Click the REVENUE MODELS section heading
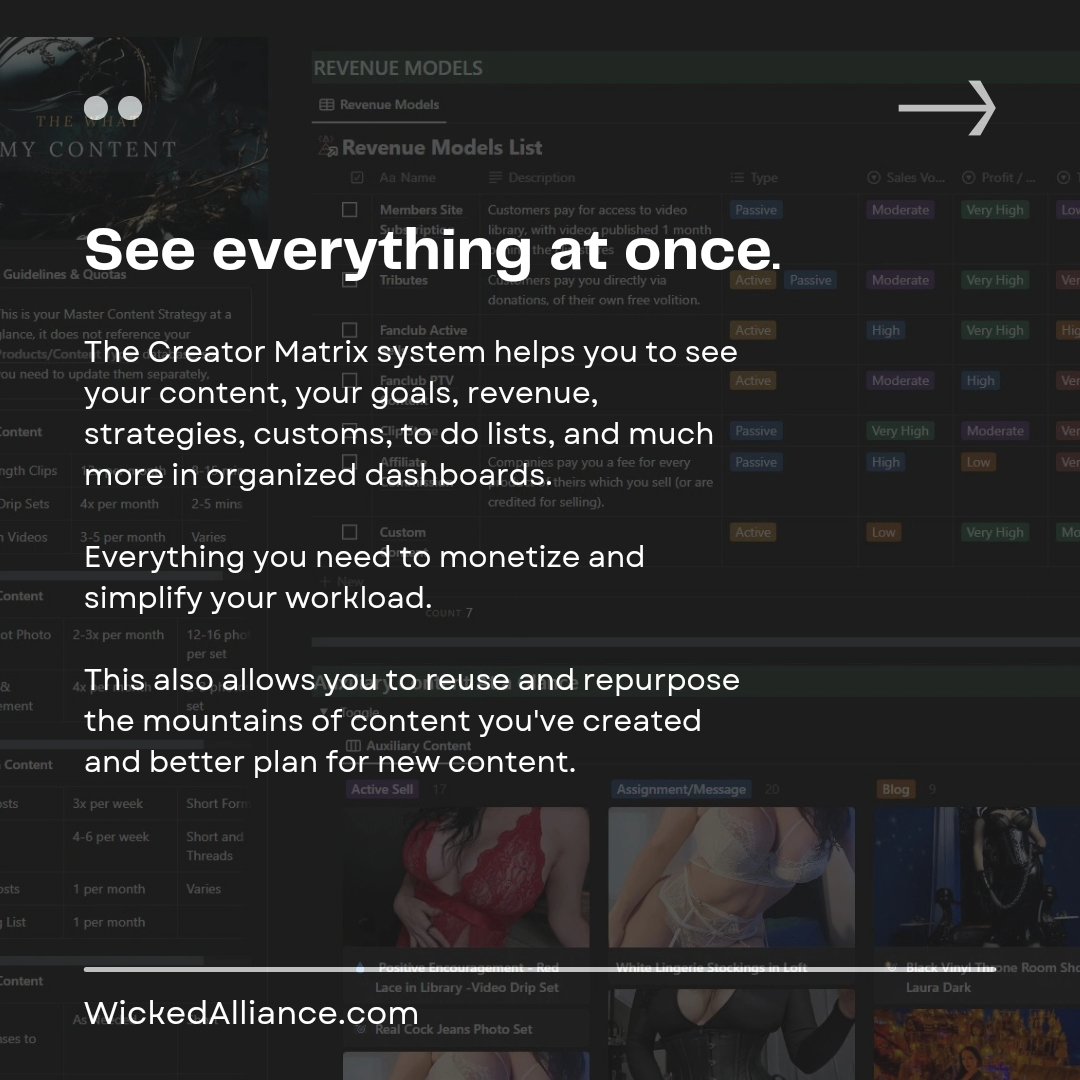 (x=398, y=68)
